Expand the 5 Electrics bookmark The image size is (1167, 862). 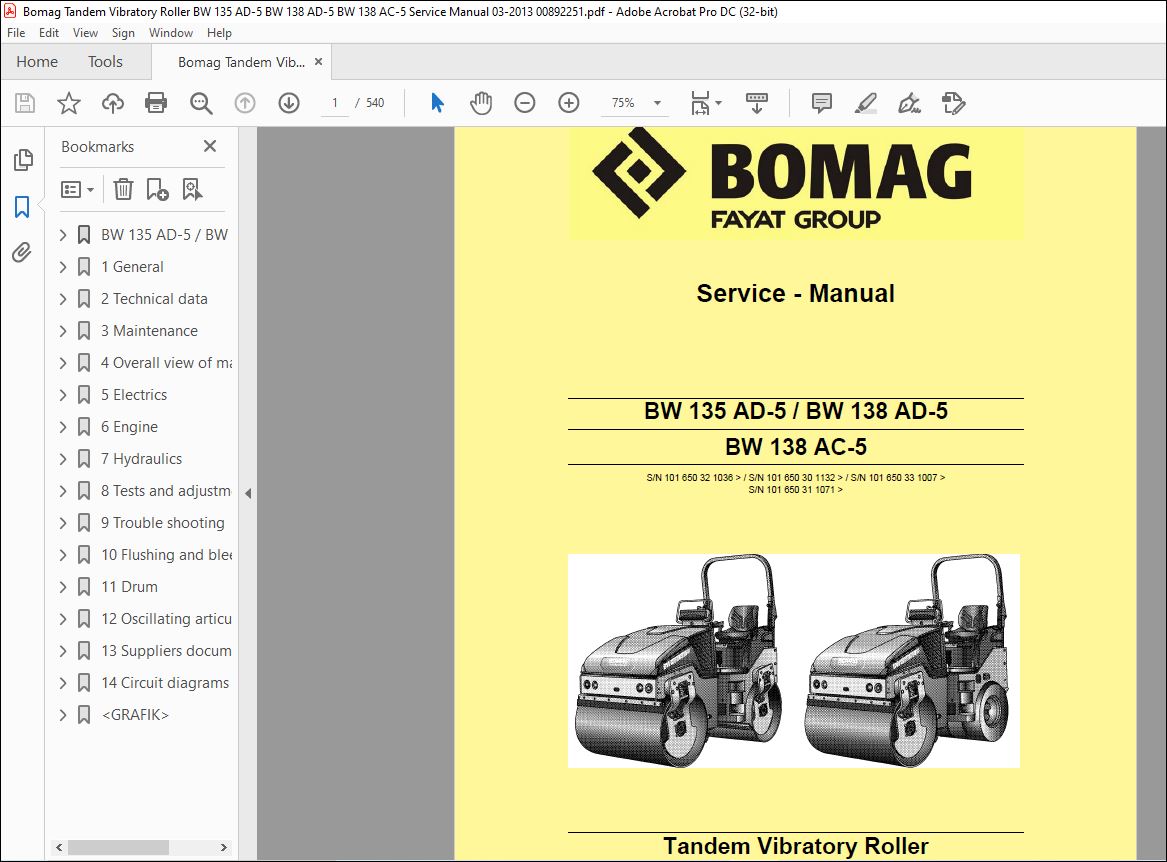[x=63, y=395]
